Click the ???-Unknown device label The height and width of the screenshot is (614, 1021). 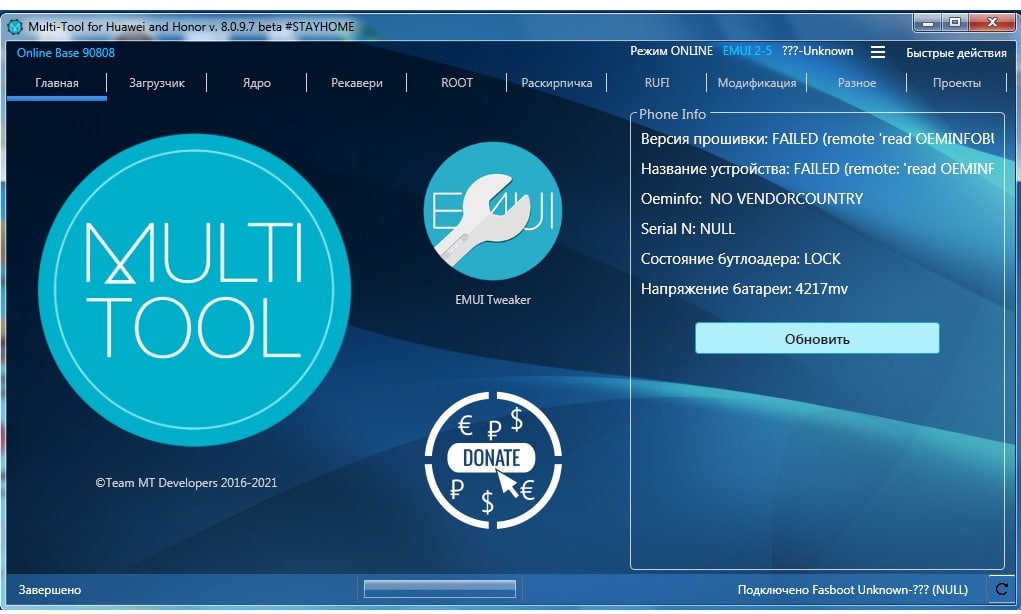point(817,51)
